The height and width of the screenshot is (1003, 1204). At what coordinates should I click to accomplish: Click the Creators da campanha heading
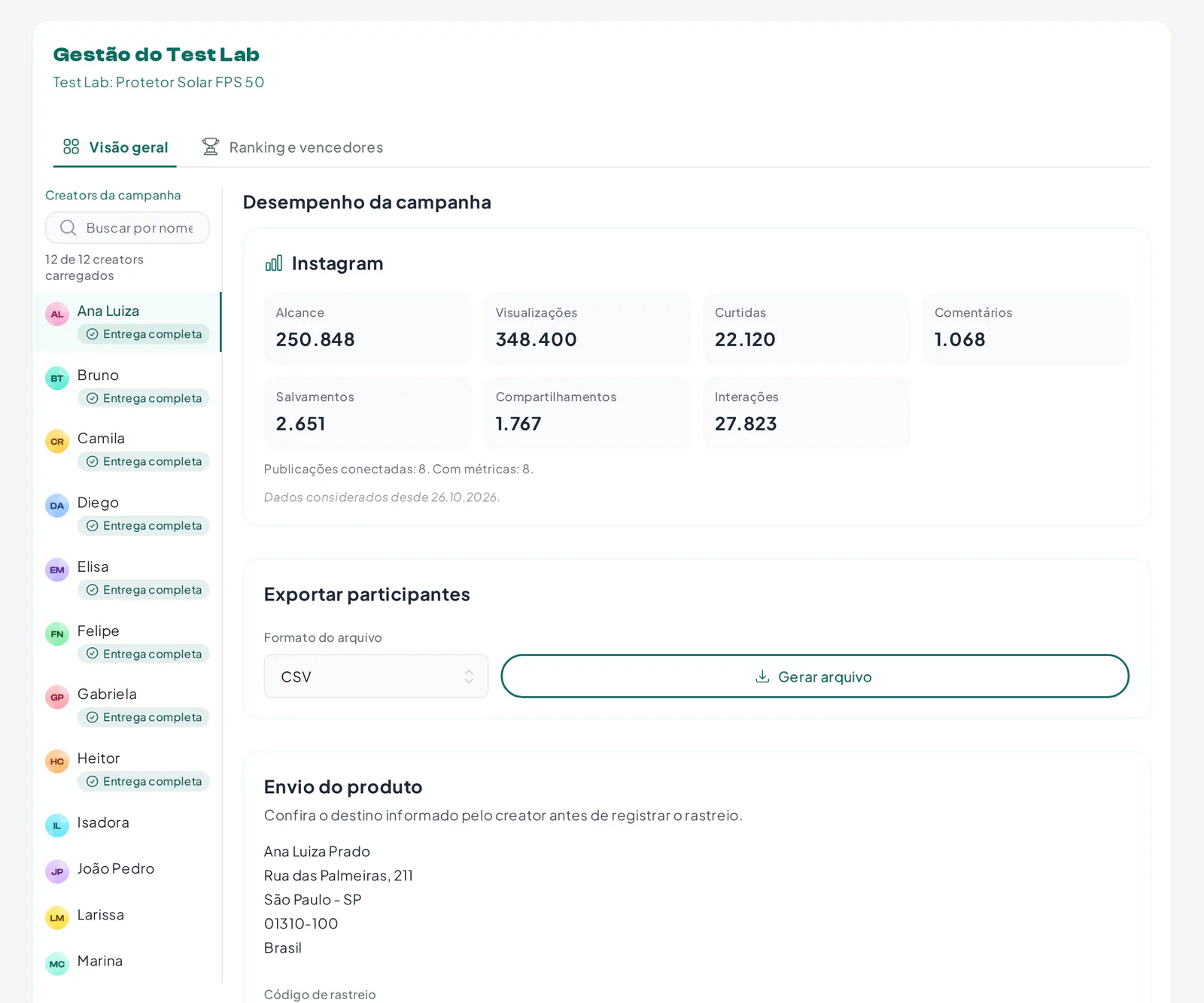tap(113, 196)
